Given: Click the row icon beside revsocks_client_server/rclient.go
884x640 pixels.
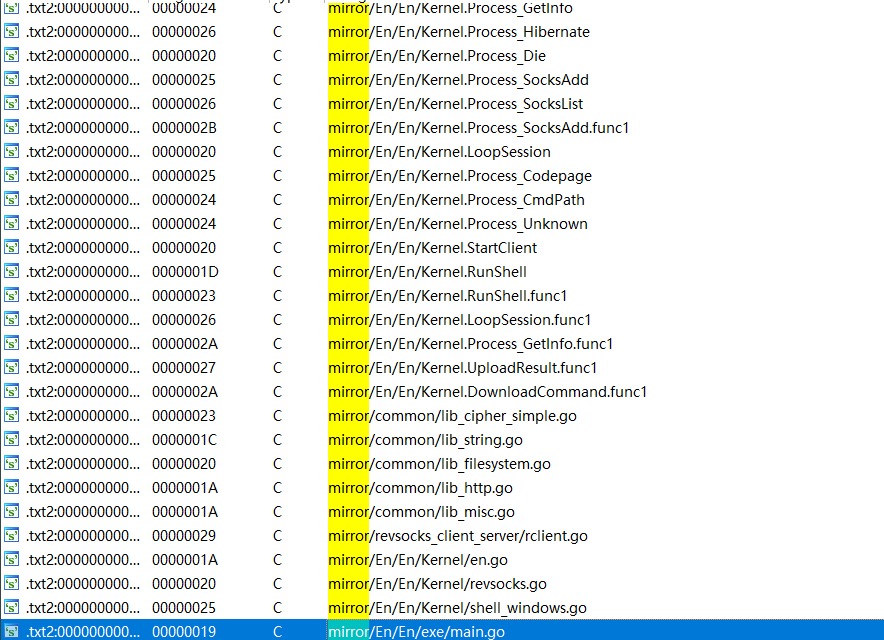Looking at the screenshot, I should coord(12,536).
